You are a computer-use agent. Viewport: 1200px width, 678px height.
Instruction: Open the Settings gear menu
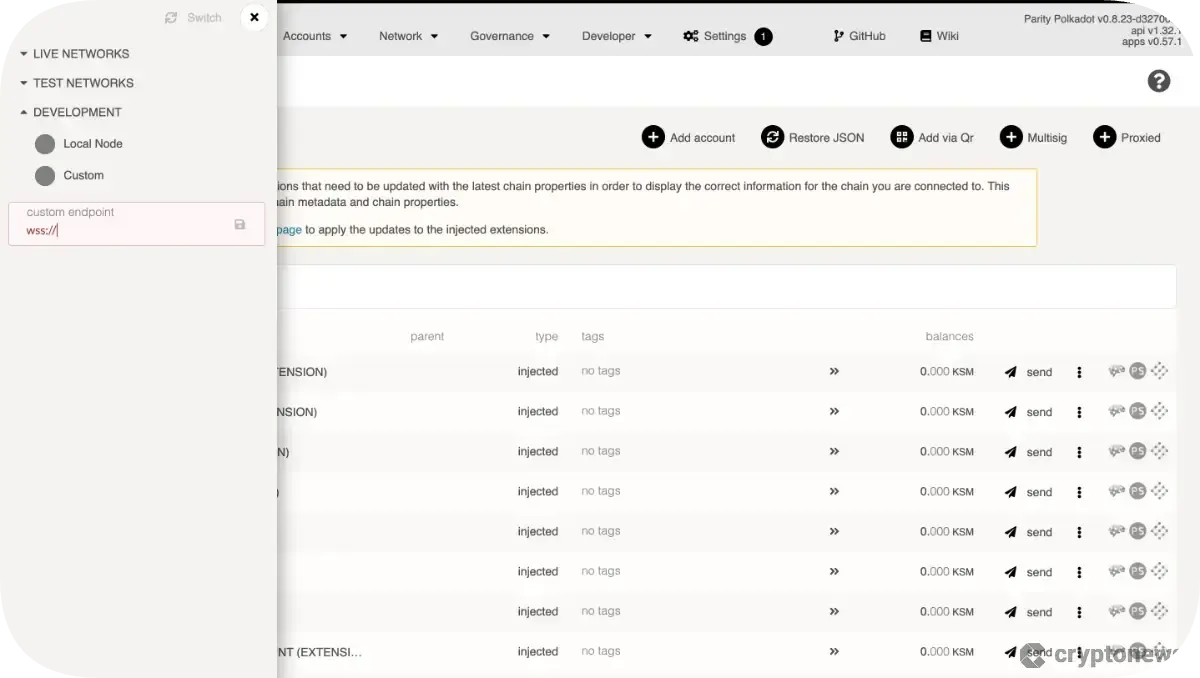click(691, 36)
